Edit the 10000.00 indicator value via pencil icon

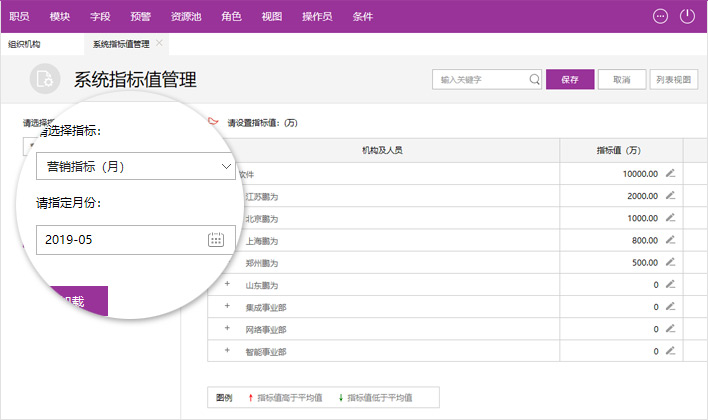click(671, 173)
